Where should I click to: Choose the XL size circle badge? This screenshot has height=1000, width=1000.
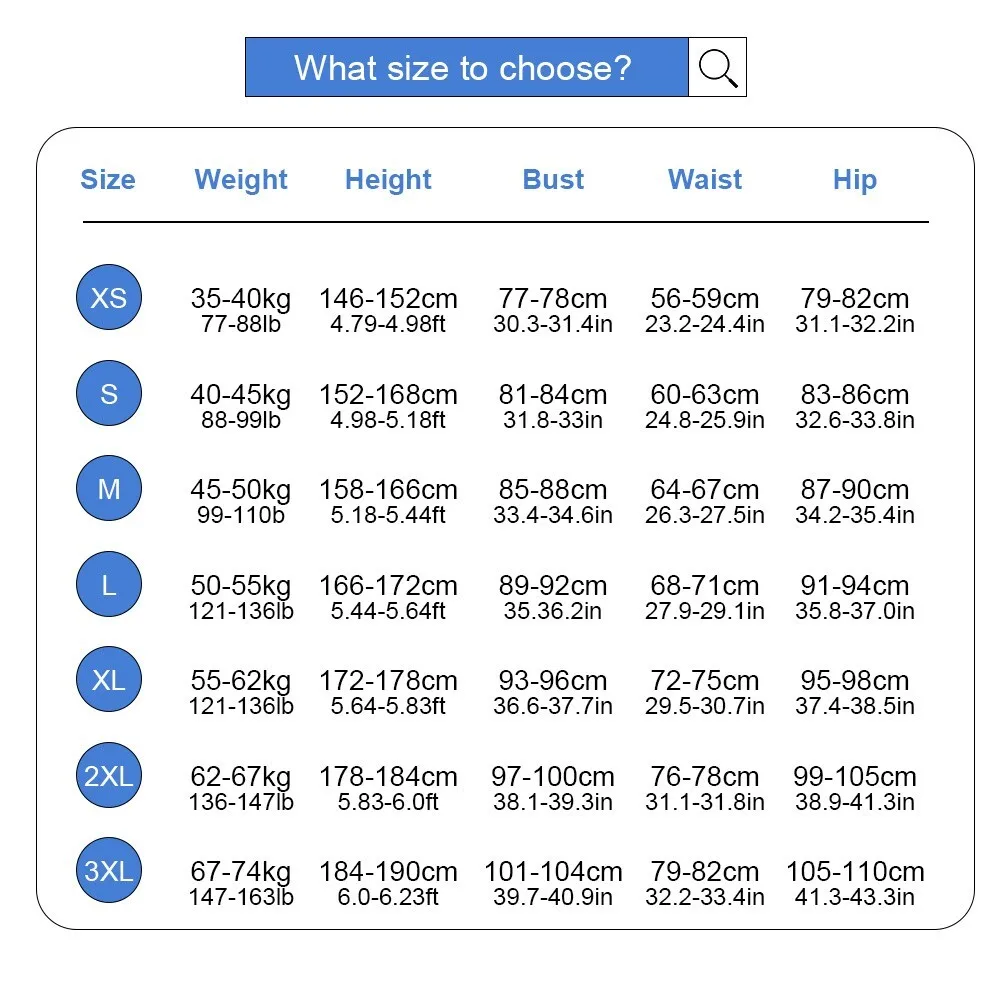109,680
